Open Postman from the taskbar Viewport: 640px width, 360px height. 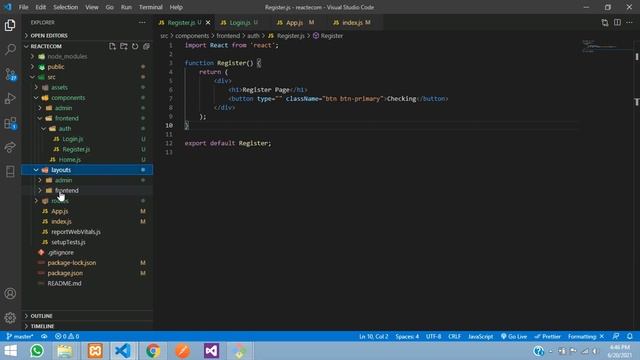click(182, 351)
